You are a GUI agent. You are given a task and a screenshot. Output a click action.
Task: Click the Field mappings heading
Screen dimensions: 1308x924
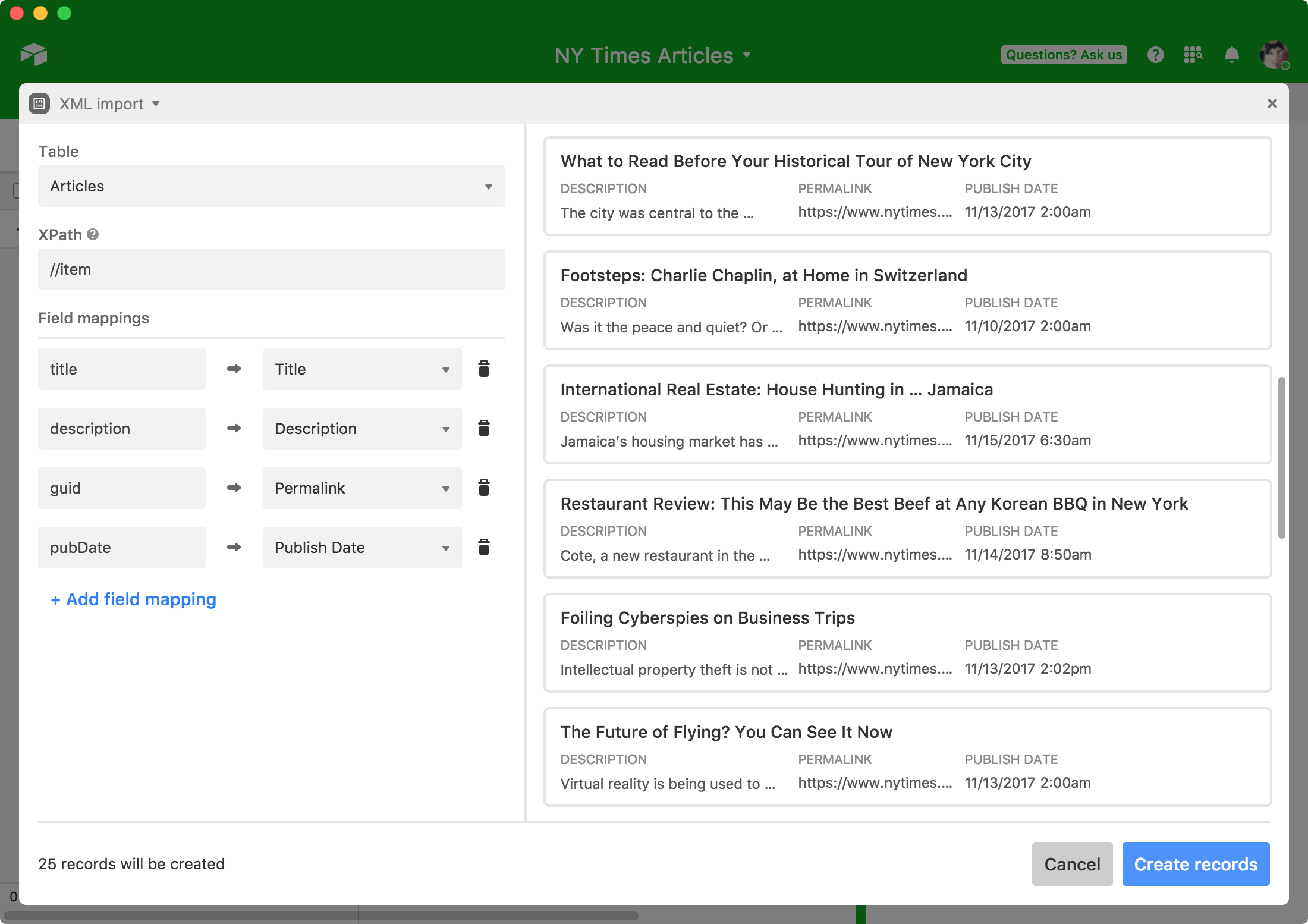pos(93,318)
